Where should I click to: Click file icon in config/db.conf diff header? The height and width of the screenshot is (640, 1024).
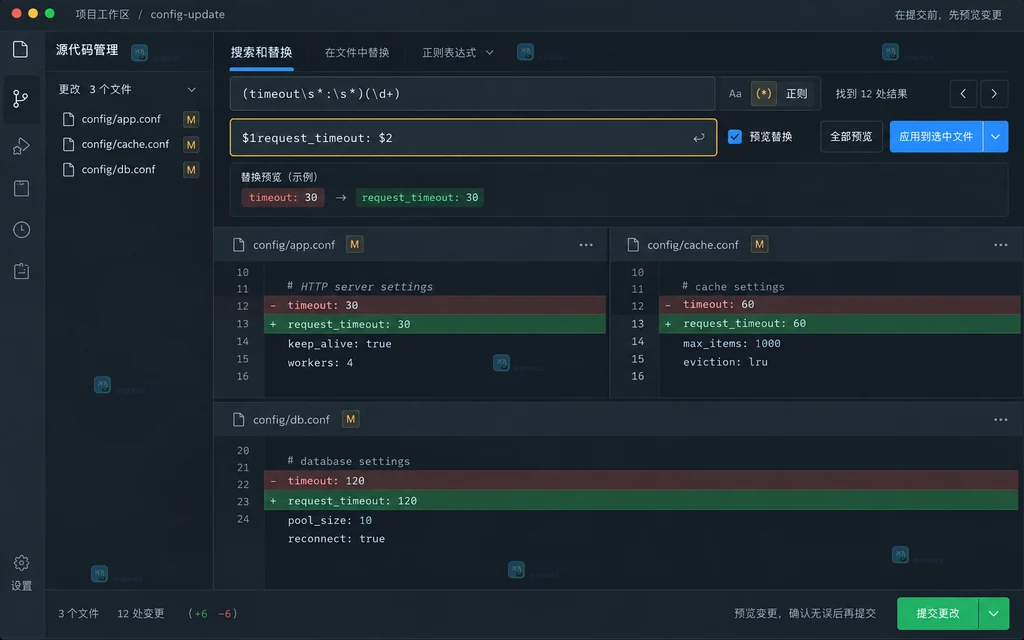[238, 420]
